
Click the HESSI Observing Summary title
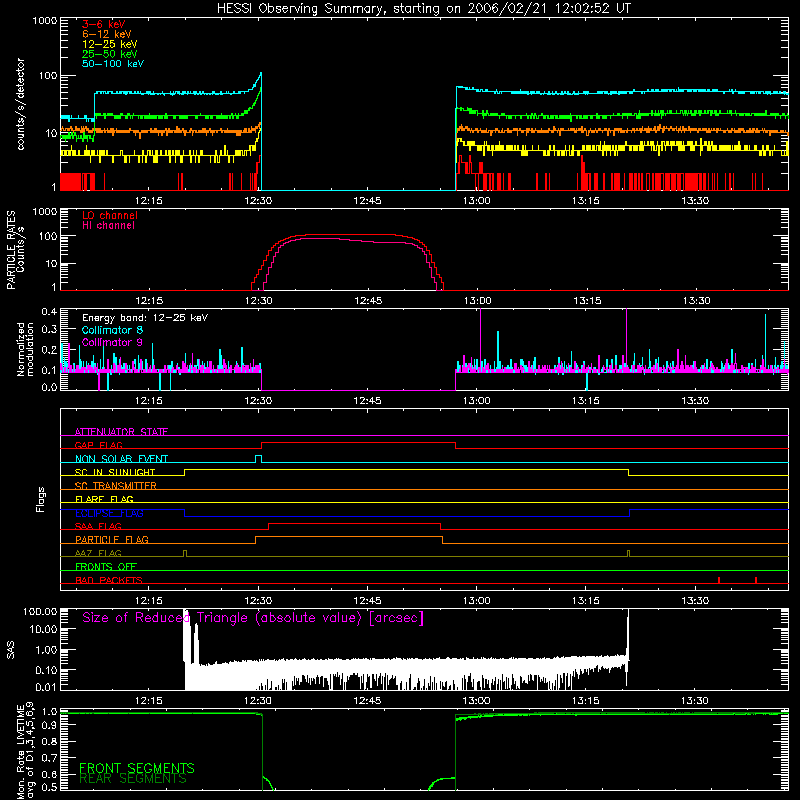[423, 9]
